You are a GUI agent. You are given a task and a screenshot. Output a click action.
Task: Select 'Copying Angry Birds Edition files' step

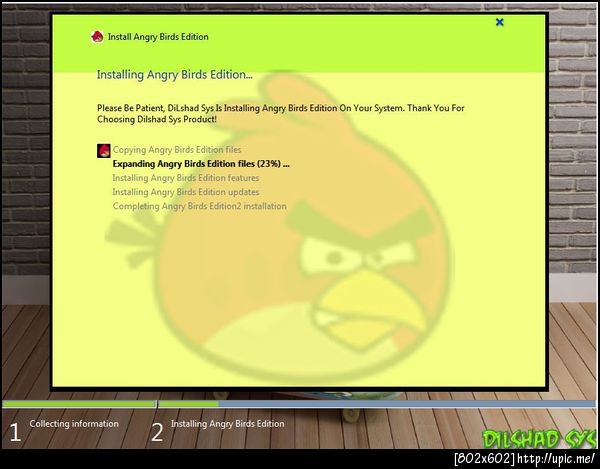(x=177, y=150)
